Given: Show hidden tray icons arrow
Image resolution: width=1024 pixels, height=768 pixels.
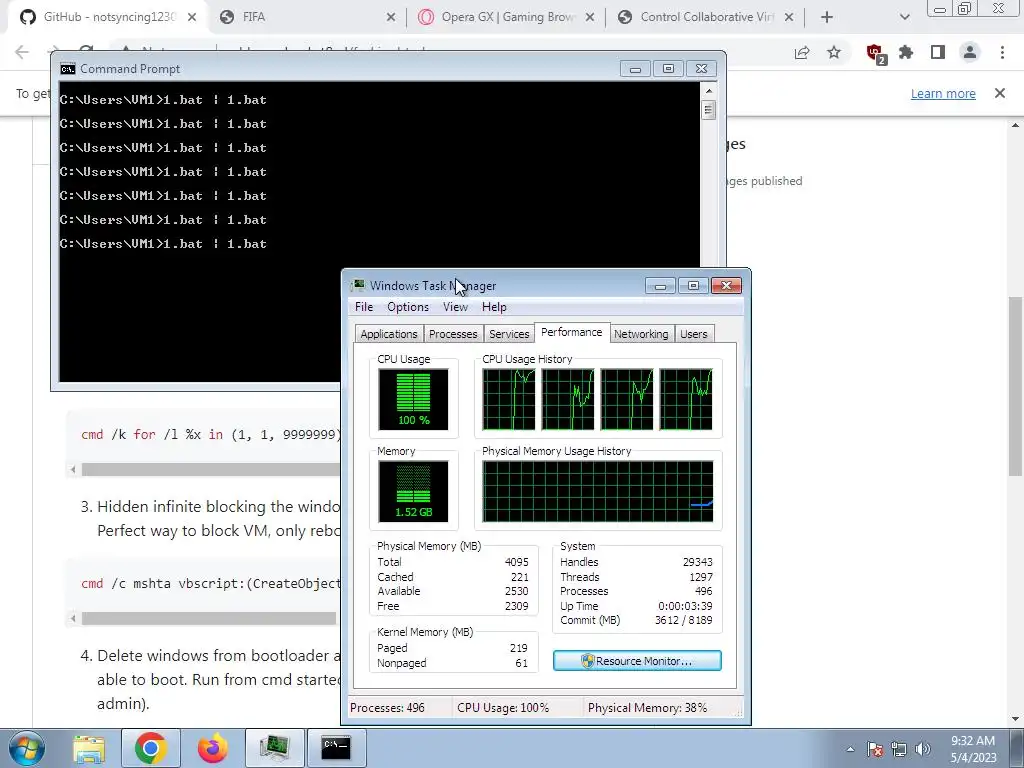Looking at the screenshot, I should click(x=850, y=750).
